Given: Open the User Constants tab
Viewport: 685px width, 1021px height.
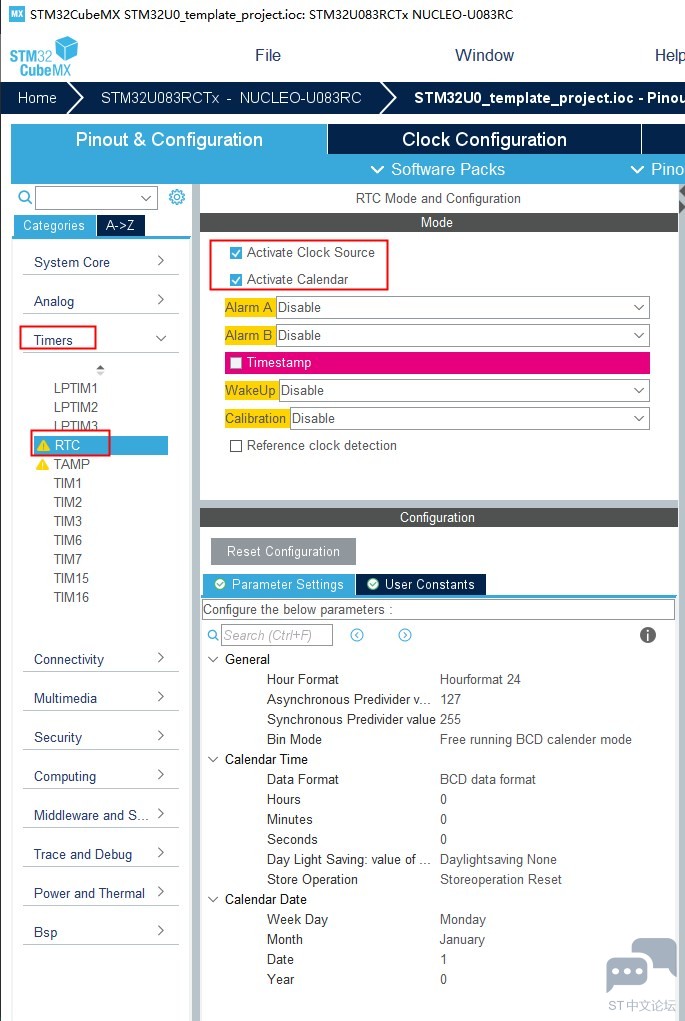Looking at the screenshot, I should point(421,584).
